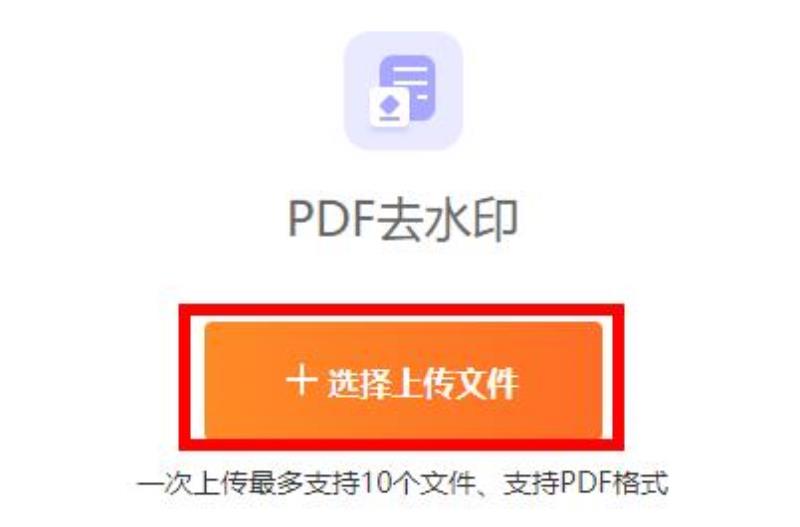
Task: Click the 选择上传文件 text label
Action: (x=422, y=382)
